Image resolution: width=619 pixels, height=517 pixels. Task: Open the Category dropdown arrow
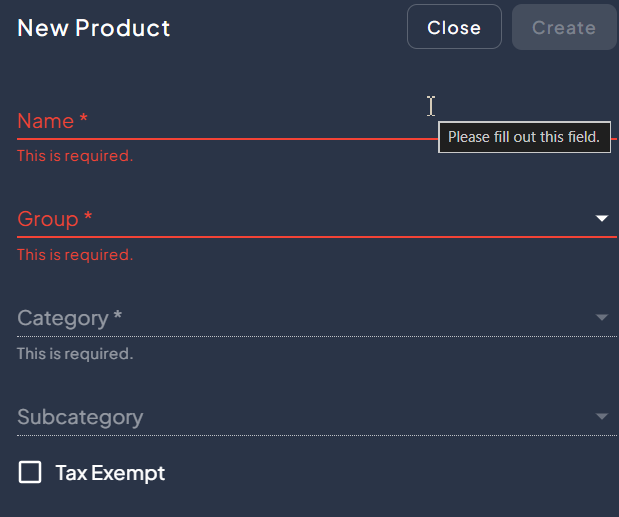pos(602,318)
